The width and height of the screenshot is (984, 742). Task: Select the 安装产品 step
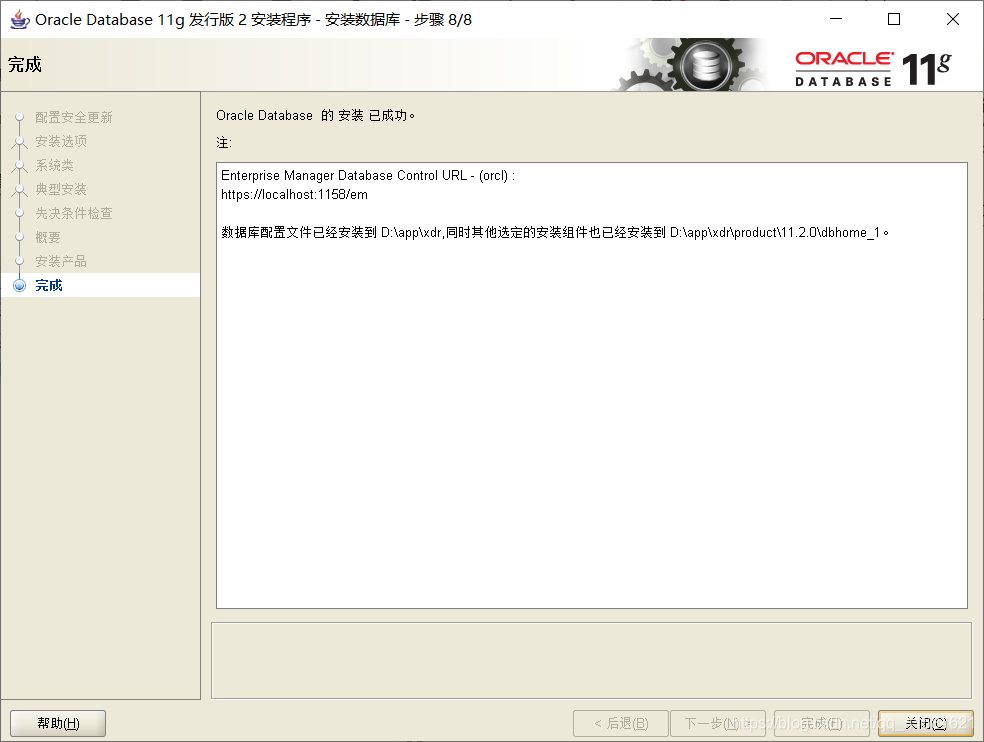coord(61,261)
